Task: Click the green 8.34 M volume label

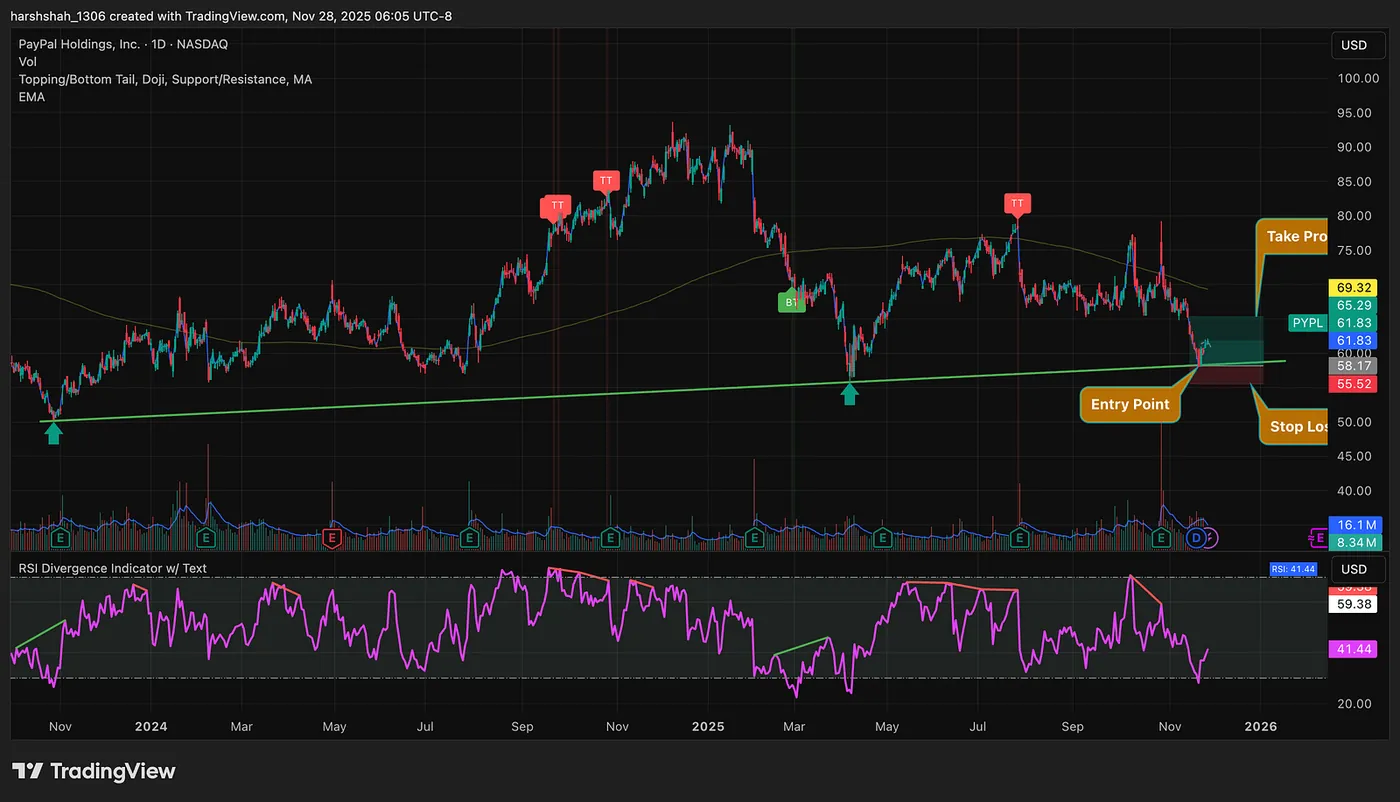Action: [x=1355, y=543]
